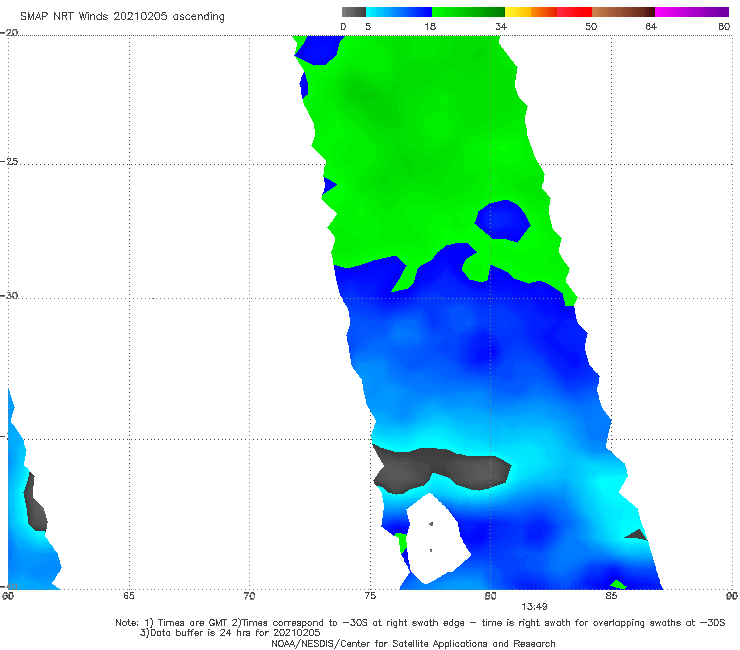This screenshot has width=740, height=650.
Task: Click the blue 5-18 segment of the color bar
Action: tap(399, 12)
